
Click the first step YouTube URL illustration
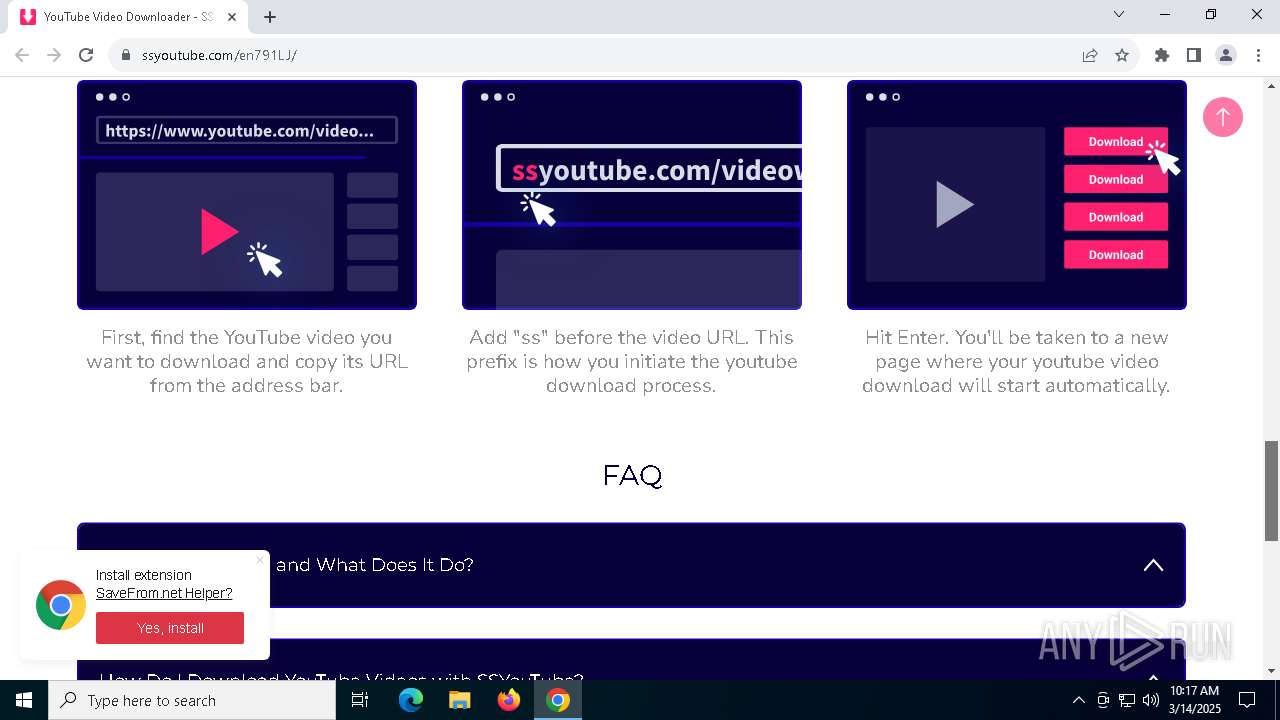tap(247, 195)
